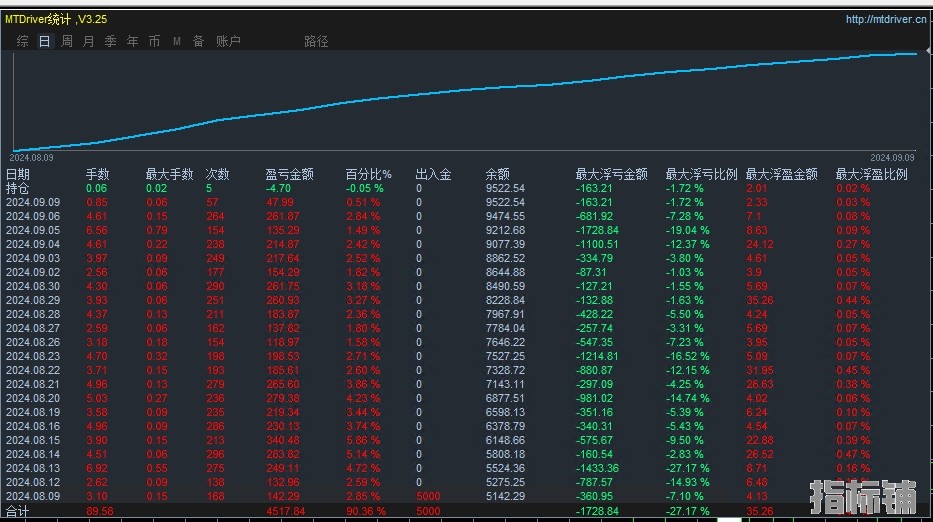This screenshot has height=522, width=933.
Task: Click the 日期 column header
Action: (x=18, y=174)
